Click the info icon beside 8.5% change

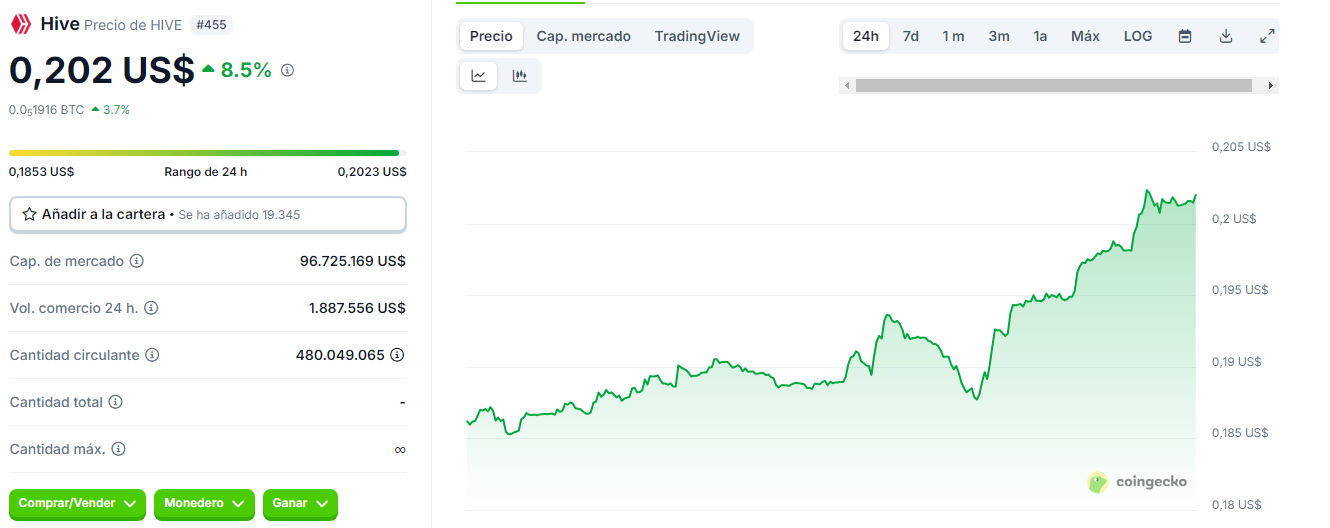[x=288, y=70]
